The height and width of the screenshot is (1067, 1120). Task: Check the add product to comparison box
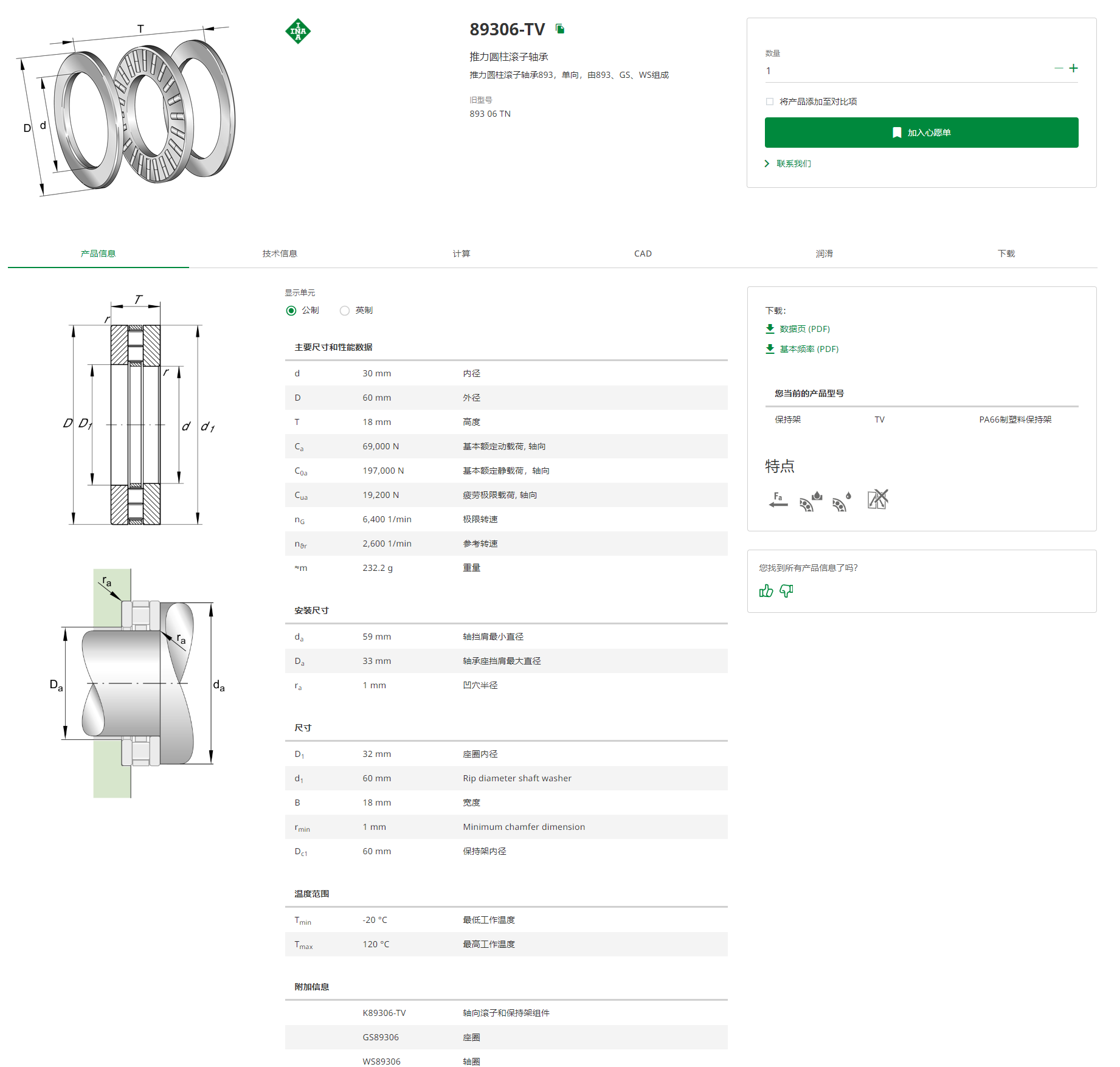(770, 102)
